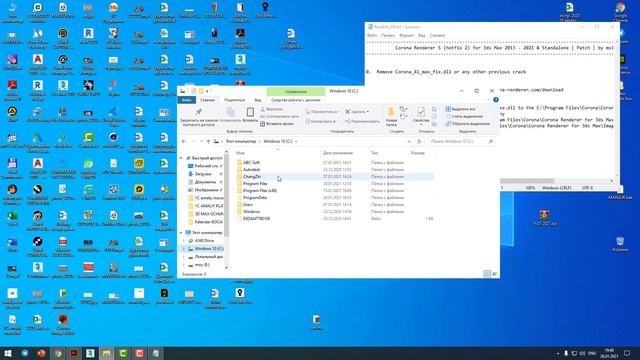Create a new folder with Новая папка
Screen dimensions: 640x360
(x=391, y=117)
